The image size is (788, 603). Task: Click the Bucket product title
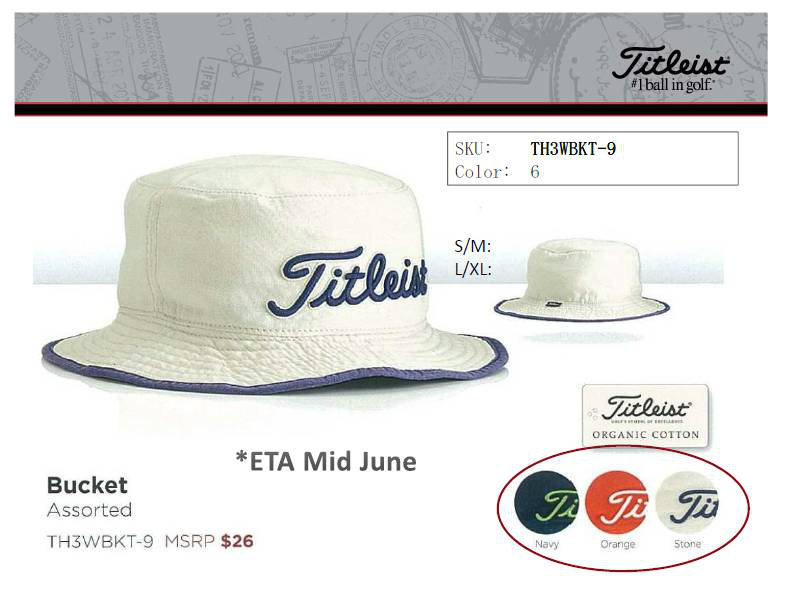(x=87, y=485)
